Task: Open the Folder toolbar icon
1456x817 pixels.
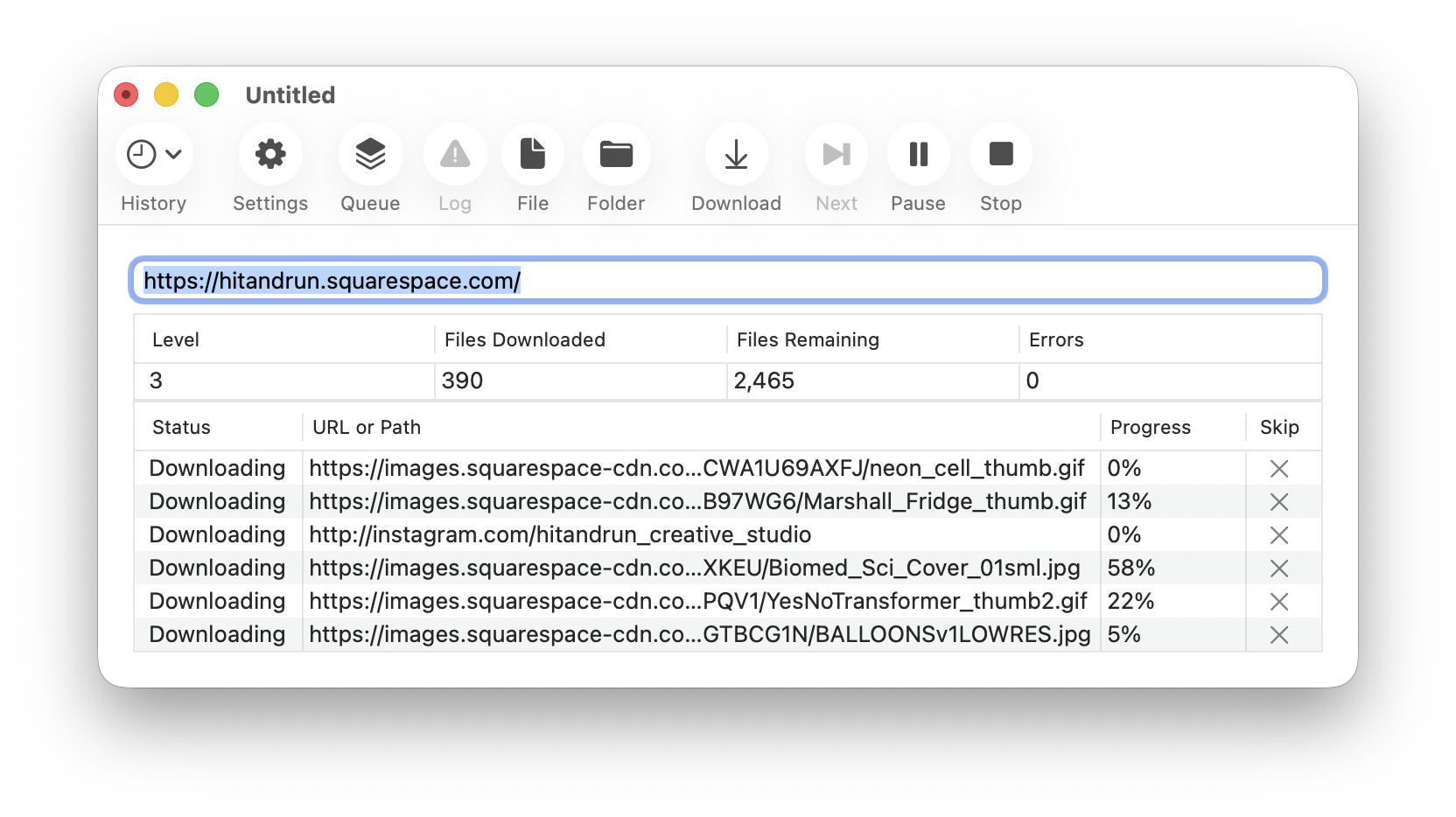Action: (616, 155)
